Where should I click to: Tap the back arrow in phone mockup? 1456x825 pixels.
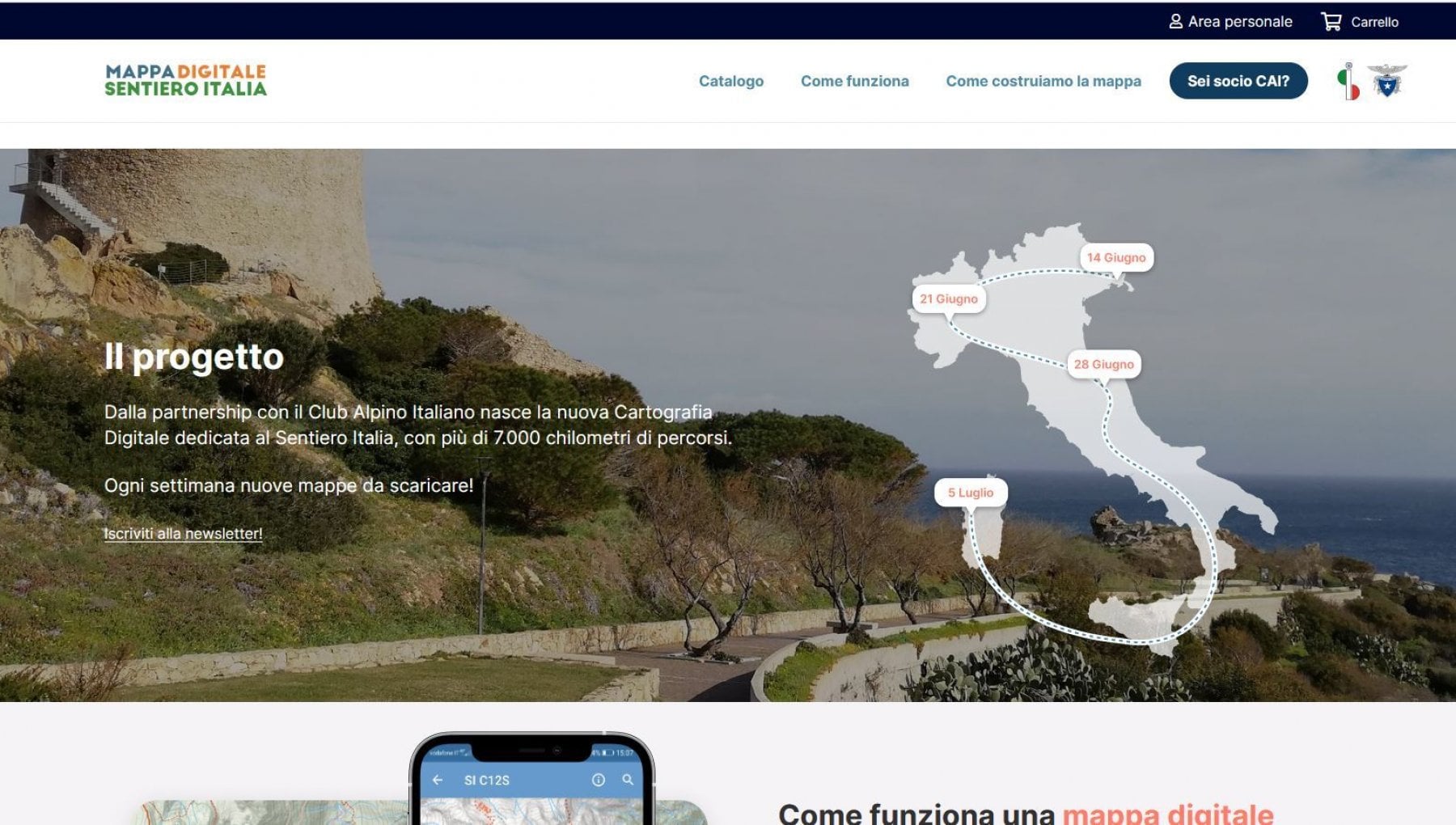tap(438, 780)
